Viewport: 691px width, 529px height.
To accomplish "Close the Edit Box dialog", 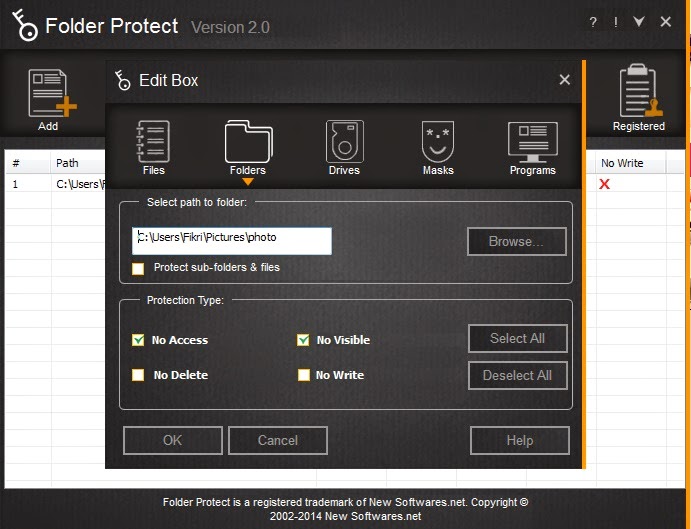I will click(x=565, y=80).
